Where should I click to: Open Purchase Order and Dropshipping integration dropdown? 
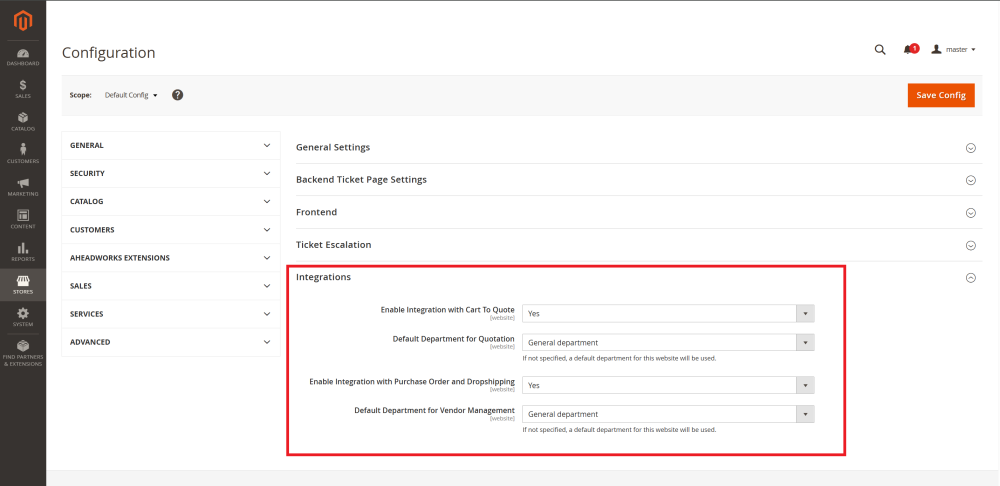tap(668, 385)
